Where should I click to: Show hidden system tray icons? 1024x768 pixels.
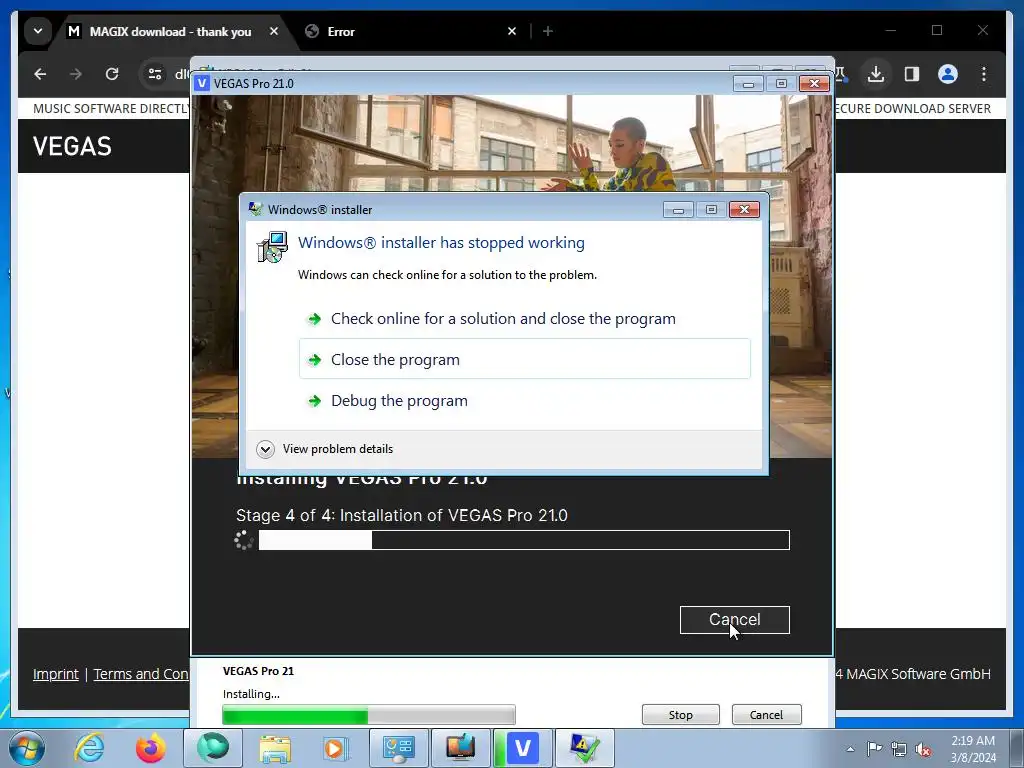(850, 749)
